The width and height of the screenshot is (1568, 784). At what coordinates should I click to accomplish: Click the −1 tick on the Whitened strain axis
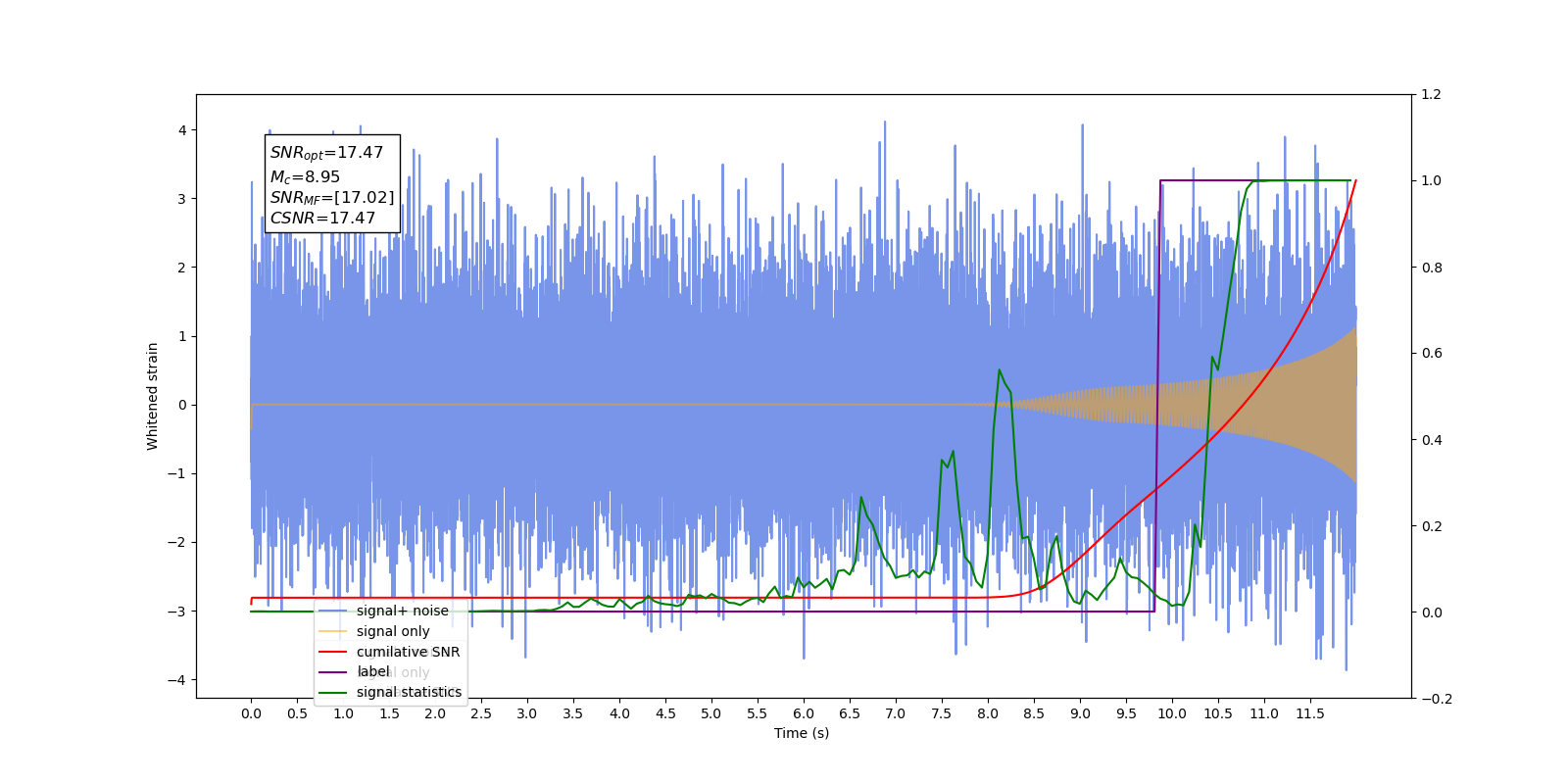point(177,473)
